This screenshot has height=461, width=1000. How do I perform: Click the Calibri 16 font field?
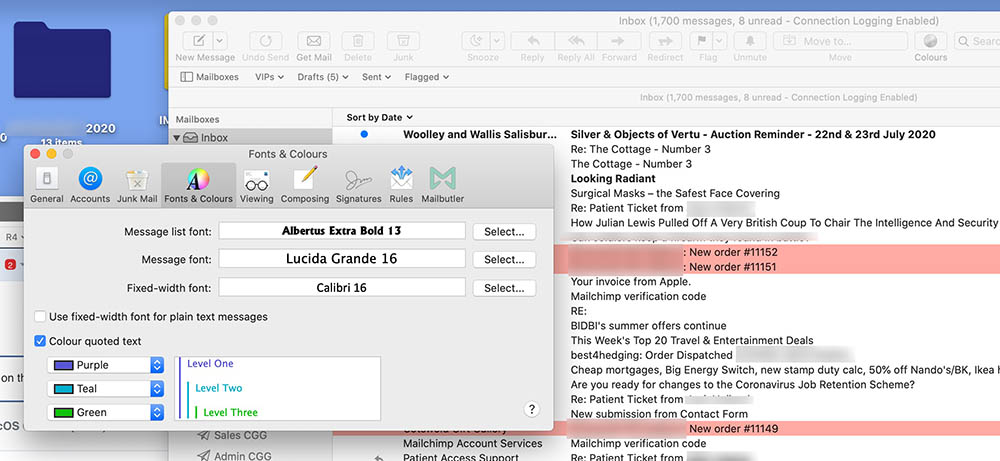342,288
